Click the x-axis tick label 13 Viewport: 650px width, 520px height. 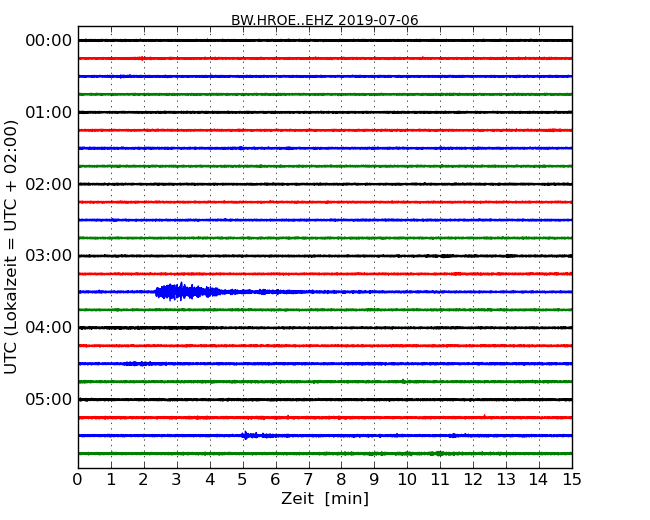coord(506,480)
